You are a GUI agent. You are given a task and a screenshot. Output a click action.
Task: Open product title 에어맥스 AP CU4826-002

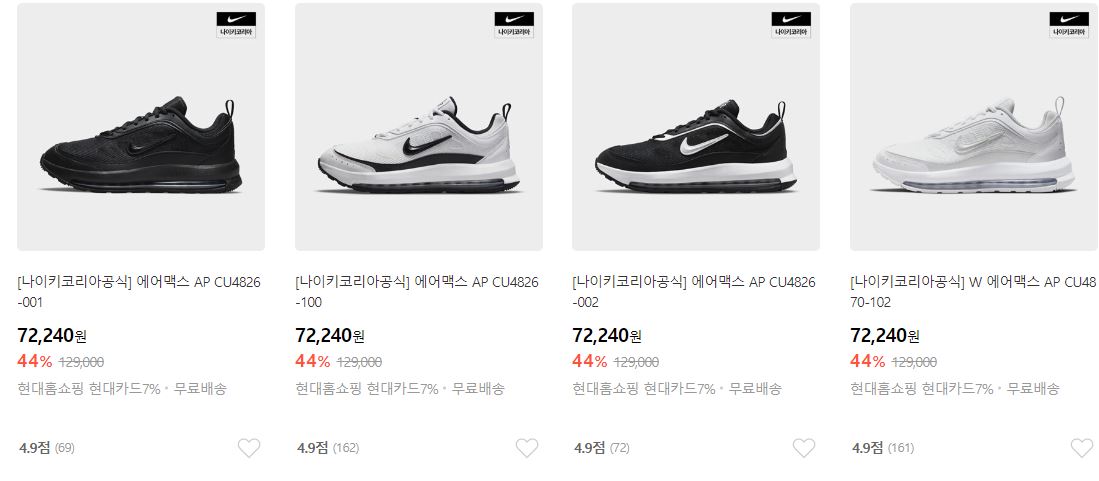pos(694,292)
